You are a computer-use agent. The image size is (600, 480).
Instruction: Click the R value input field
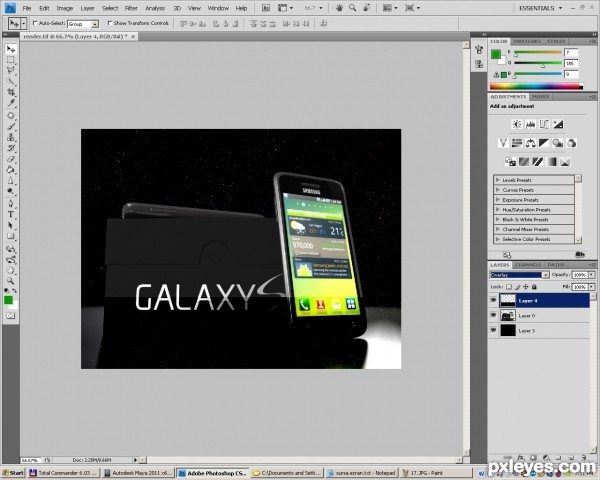pyautogui.click(x=571, y=52)
